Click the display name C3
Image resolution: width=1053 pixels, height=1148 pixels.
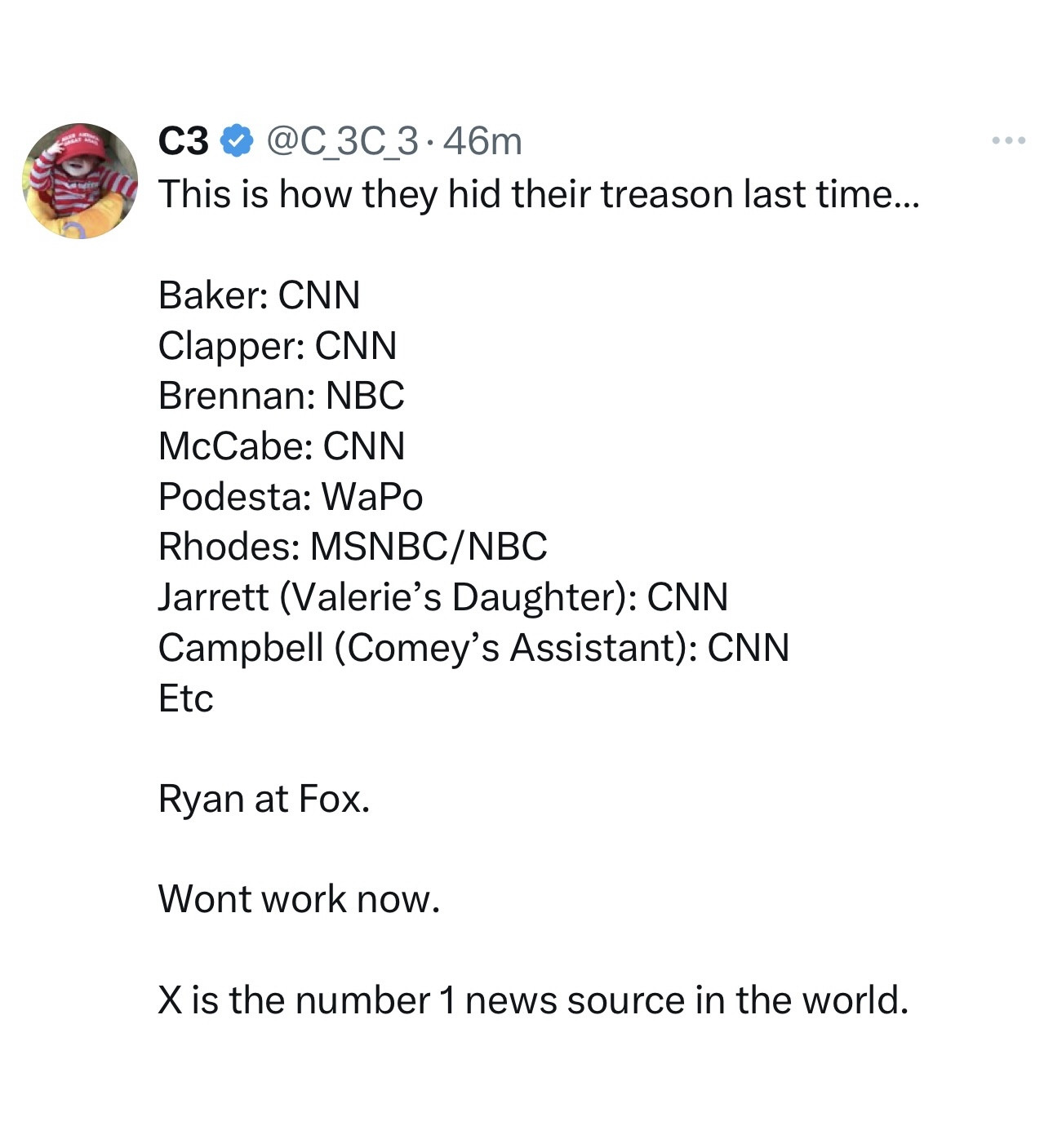click(183, 141)
